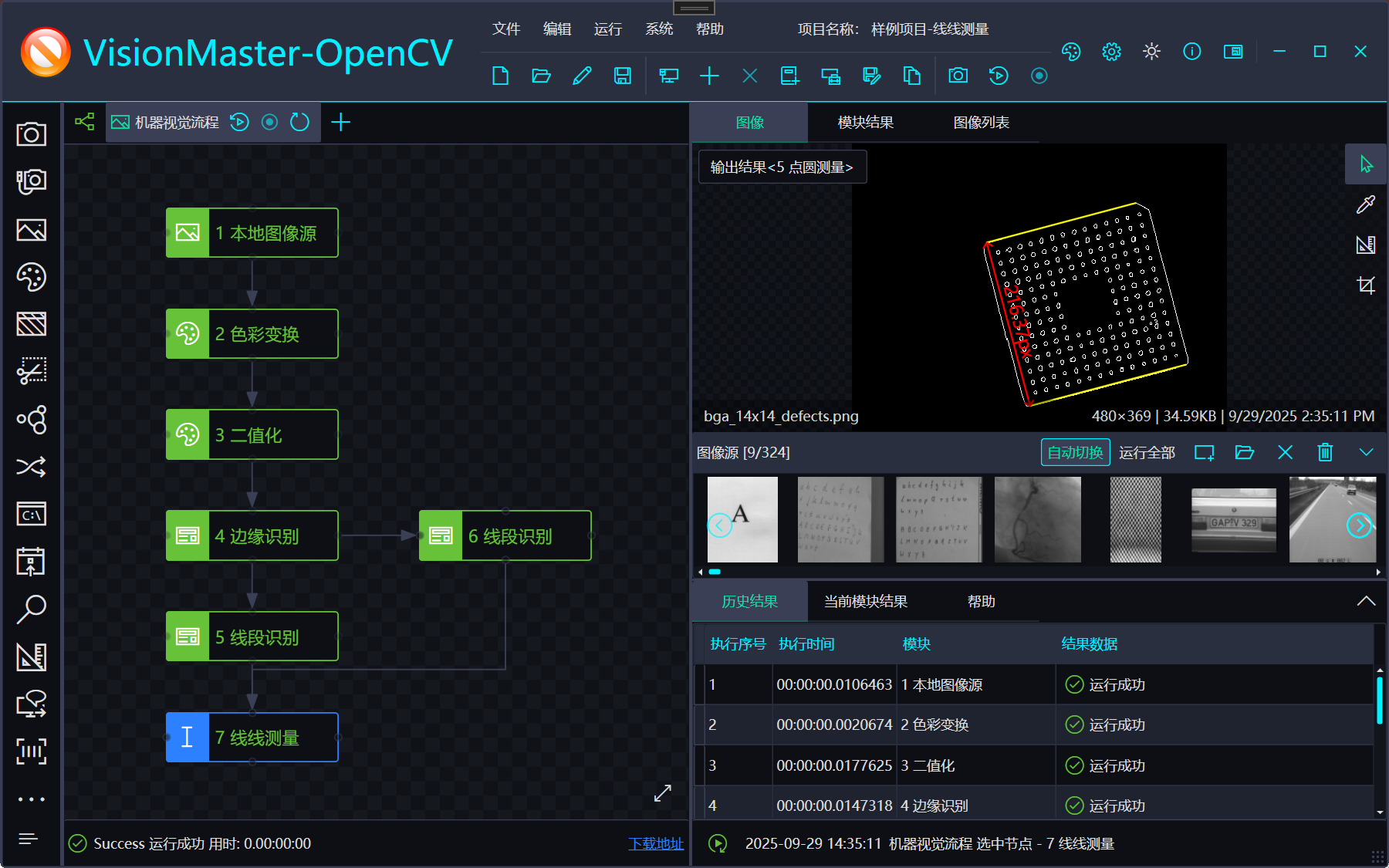Select the barcode tool in left sidebar

(32, 751)
